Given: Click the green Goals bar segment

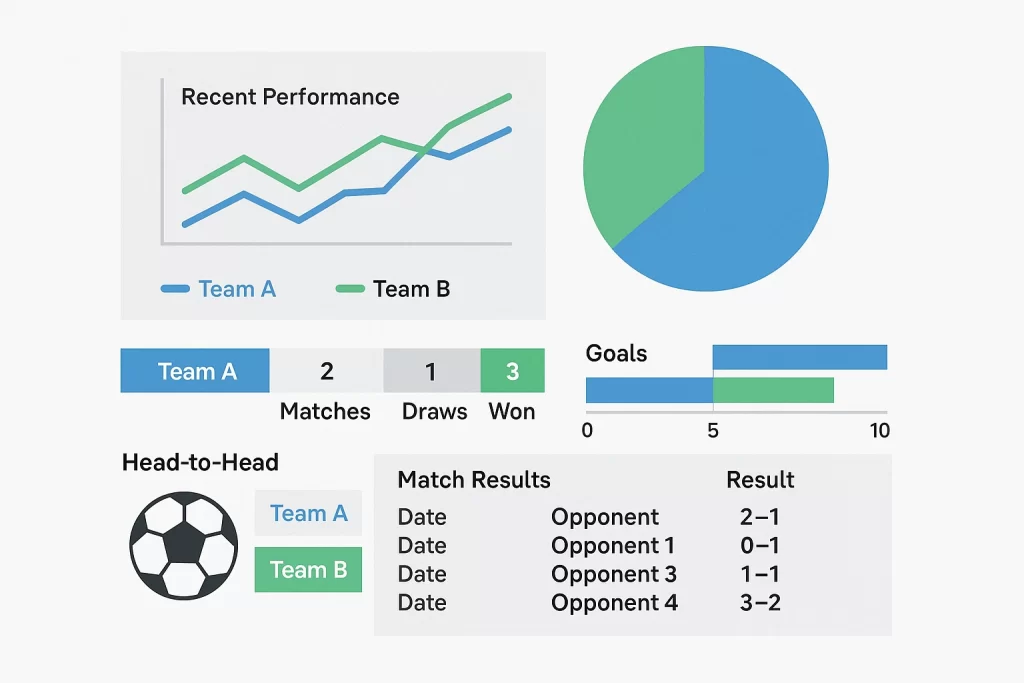Looking at the screenshot, I should coord(773,390).
